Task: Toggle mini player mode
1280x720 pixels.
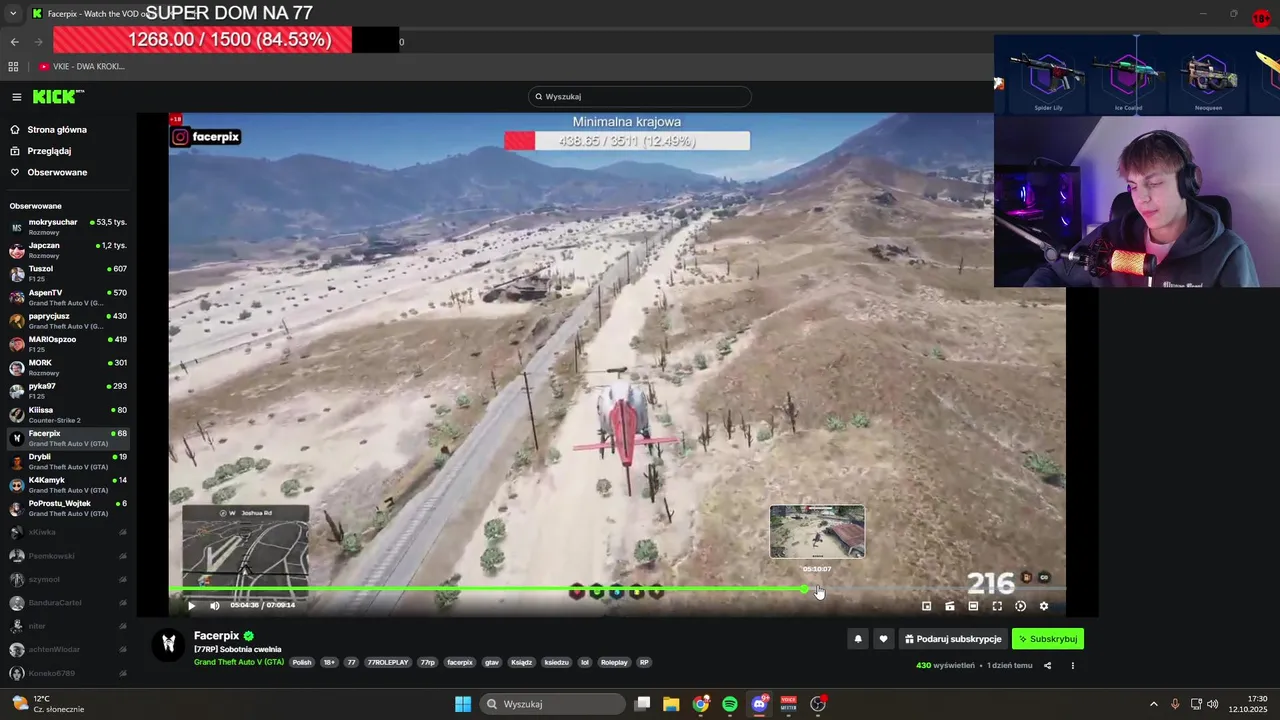Action: click(926, 606)
